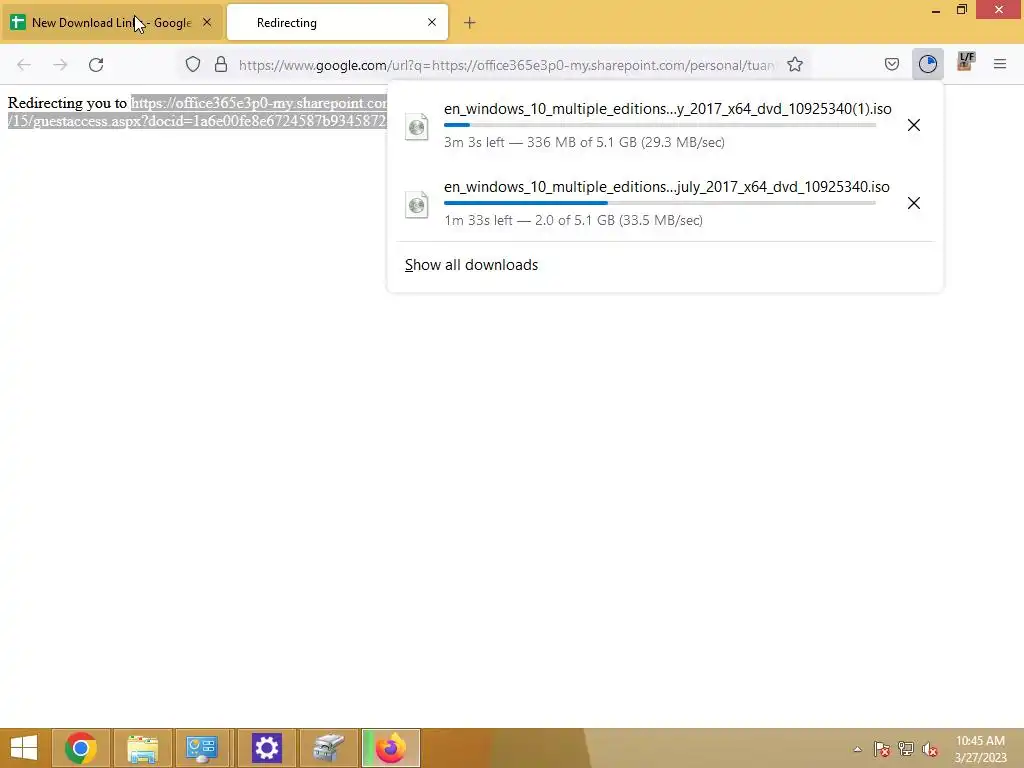Open the L/F extension icon

[x=965, y=63]
